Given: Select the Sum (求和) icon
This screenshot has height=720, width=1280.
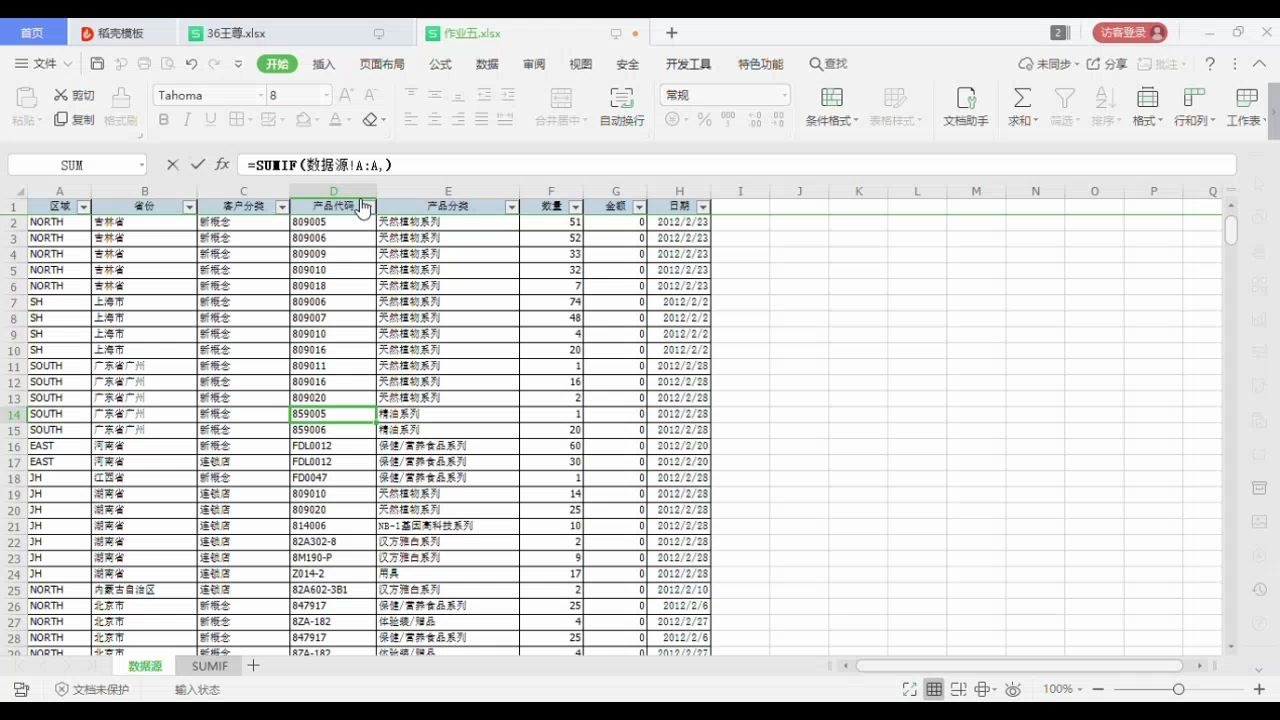Looking at the screenshot, I should point(1022,99).
